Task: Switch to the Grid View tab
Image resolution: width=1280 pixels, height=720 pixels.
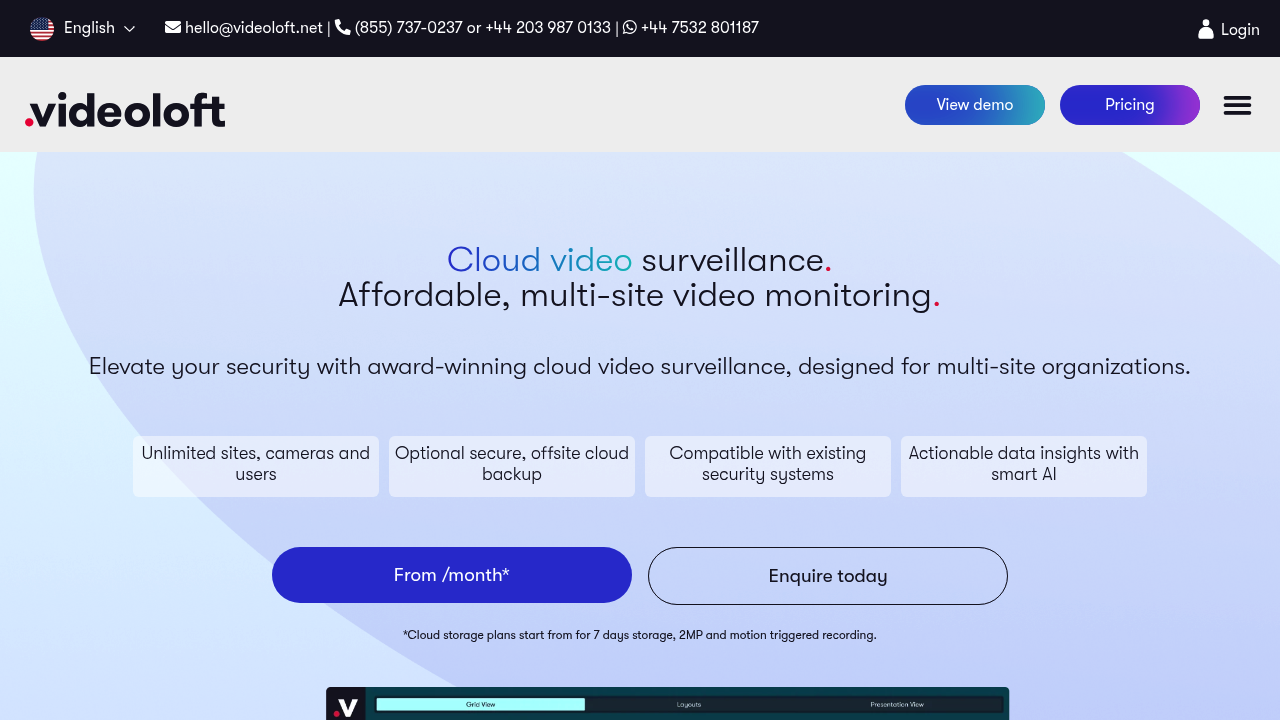Action: 481,705
